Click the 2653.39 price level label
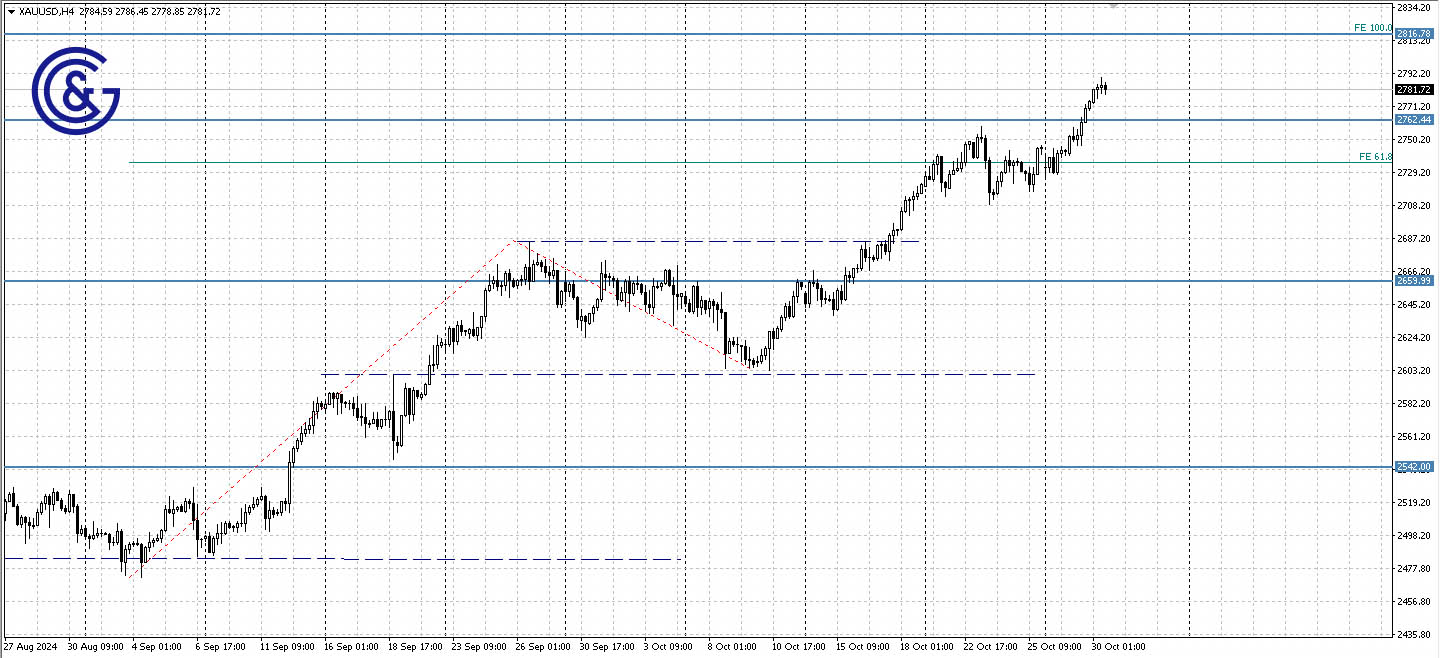Image resolution: width=1440 pixels, height=658 pixels. 1416,281
